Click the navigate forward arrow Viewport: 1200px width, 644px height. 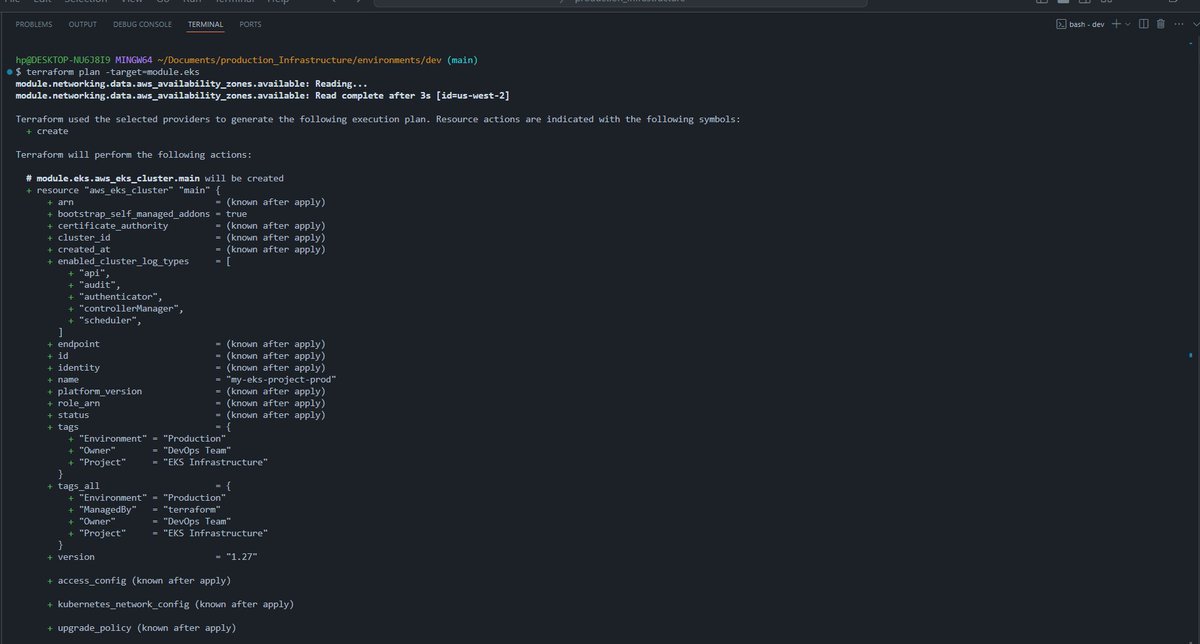point(357,3)
